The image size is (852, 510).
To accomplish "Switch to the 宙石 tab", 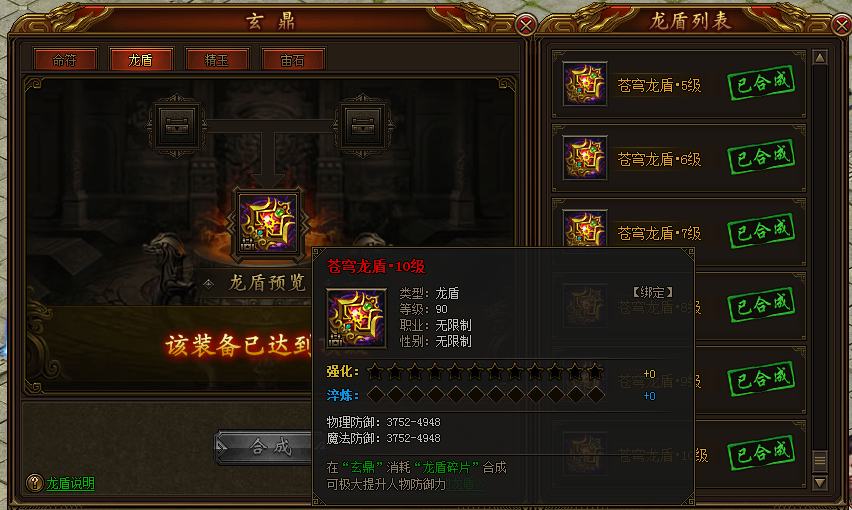I will pos(293,60).
